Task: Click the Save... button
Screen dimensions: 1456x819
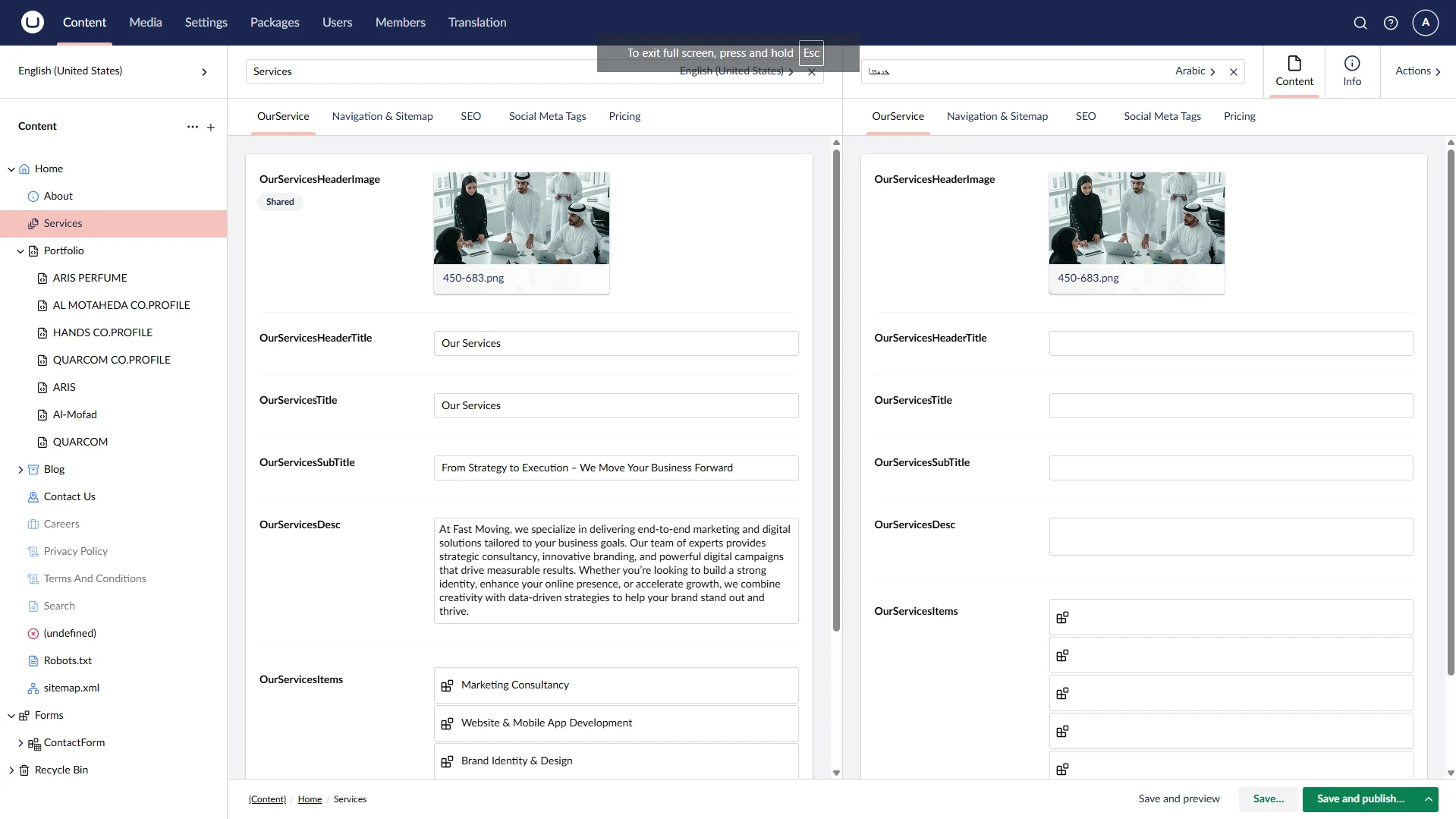Action: point(1269,799)
